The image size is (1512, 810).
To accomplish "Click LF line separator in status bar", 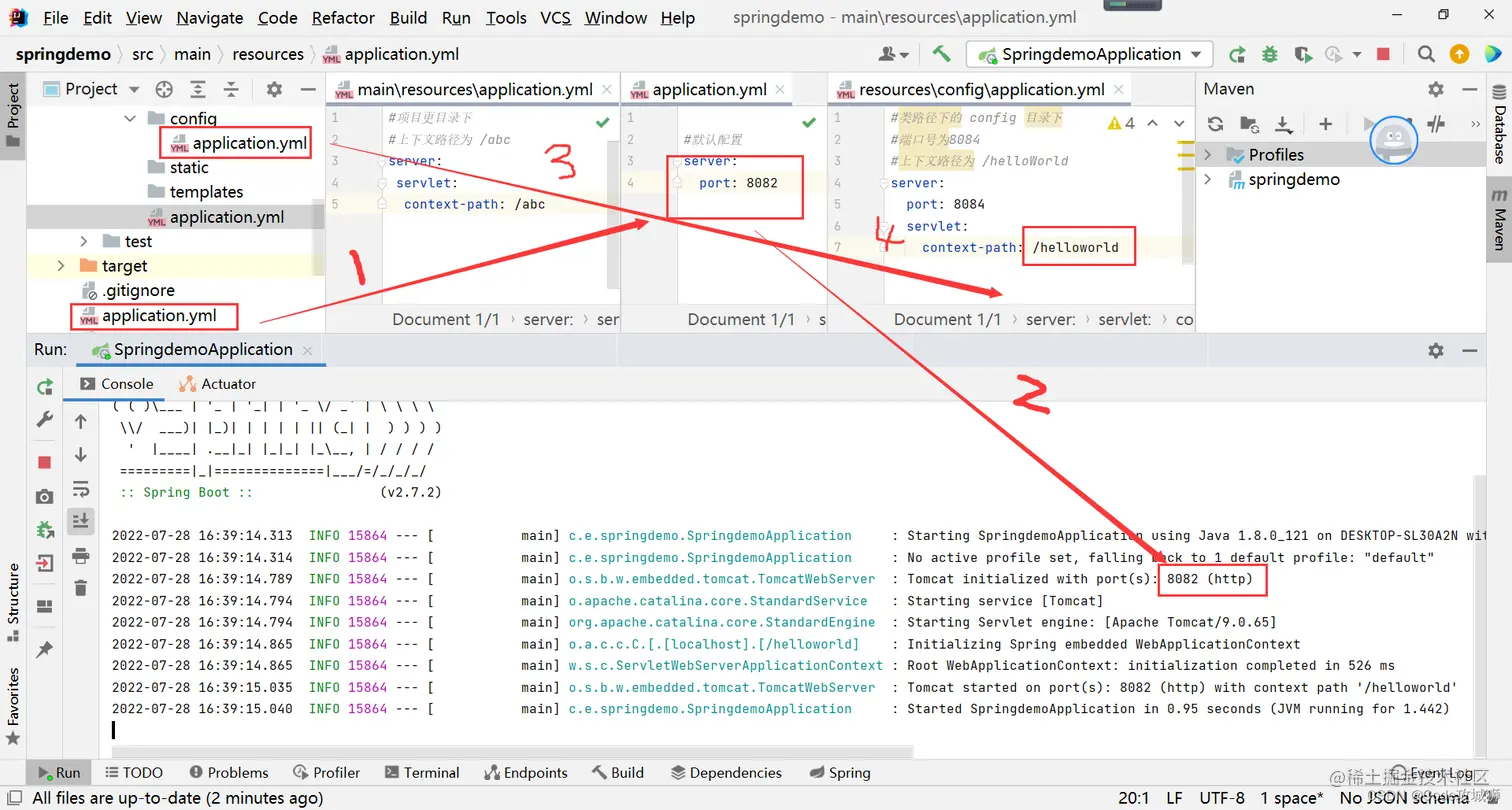I will click(1174, 797).
